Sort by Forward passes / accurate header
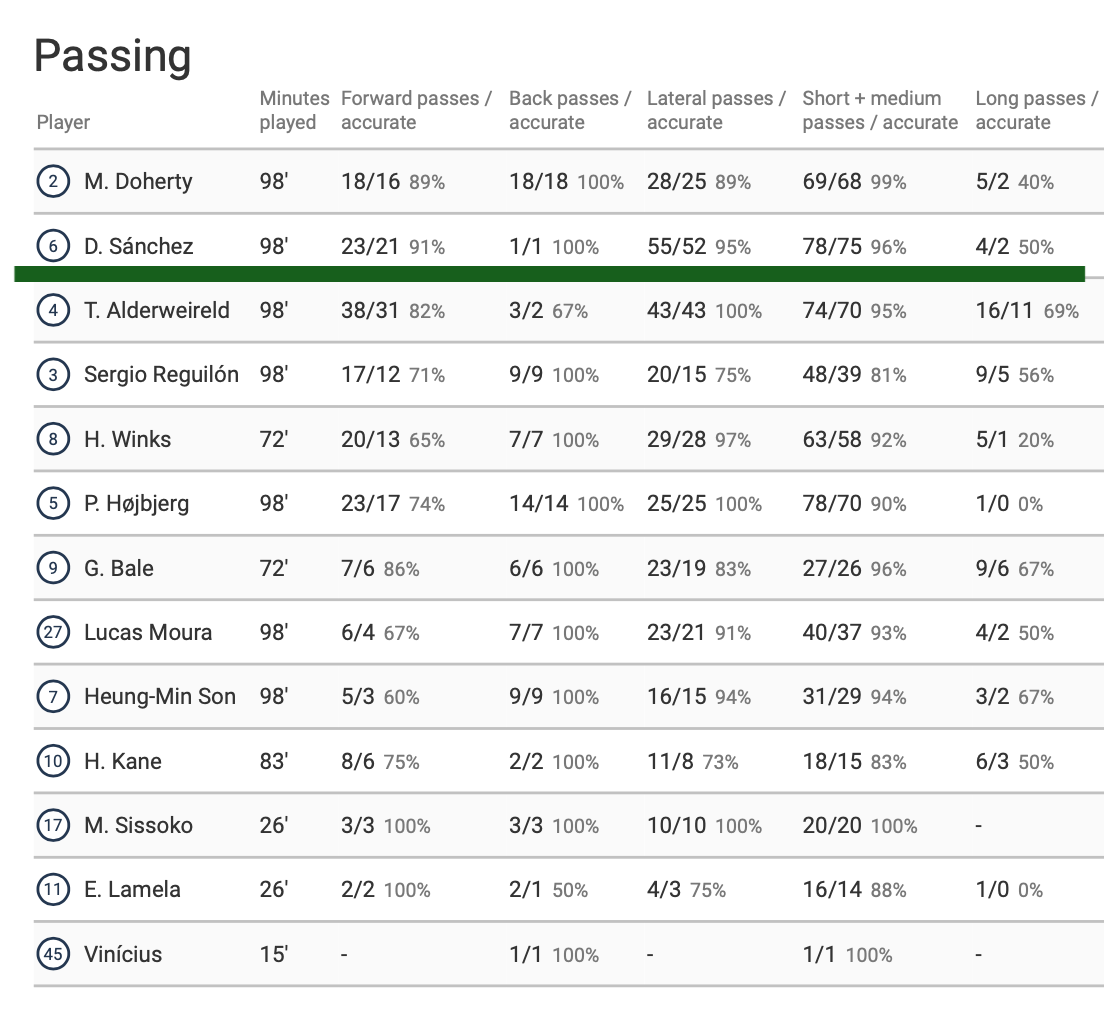 pyautogui.click(x=416, y=110)
